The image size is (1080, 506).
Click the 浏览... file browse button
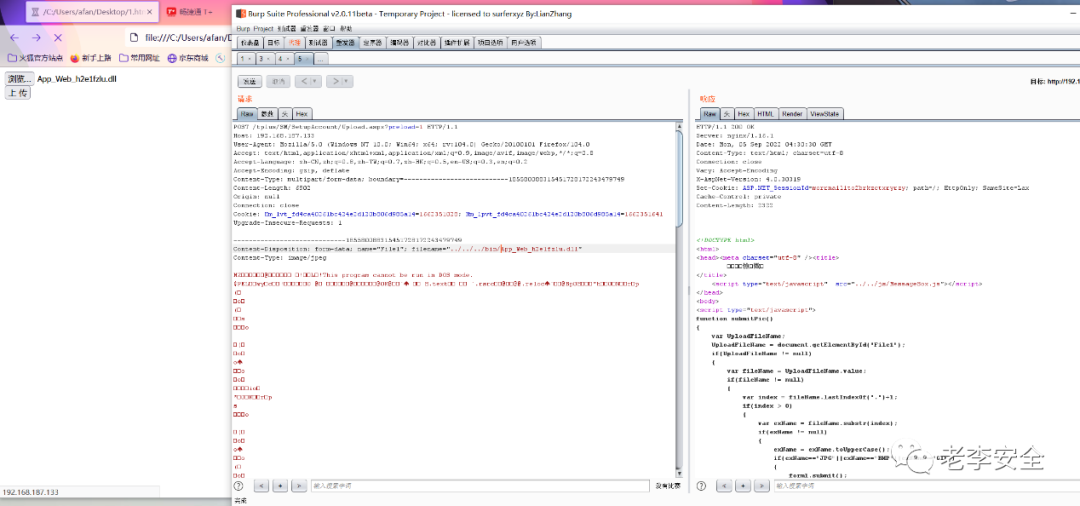point(19,78)
